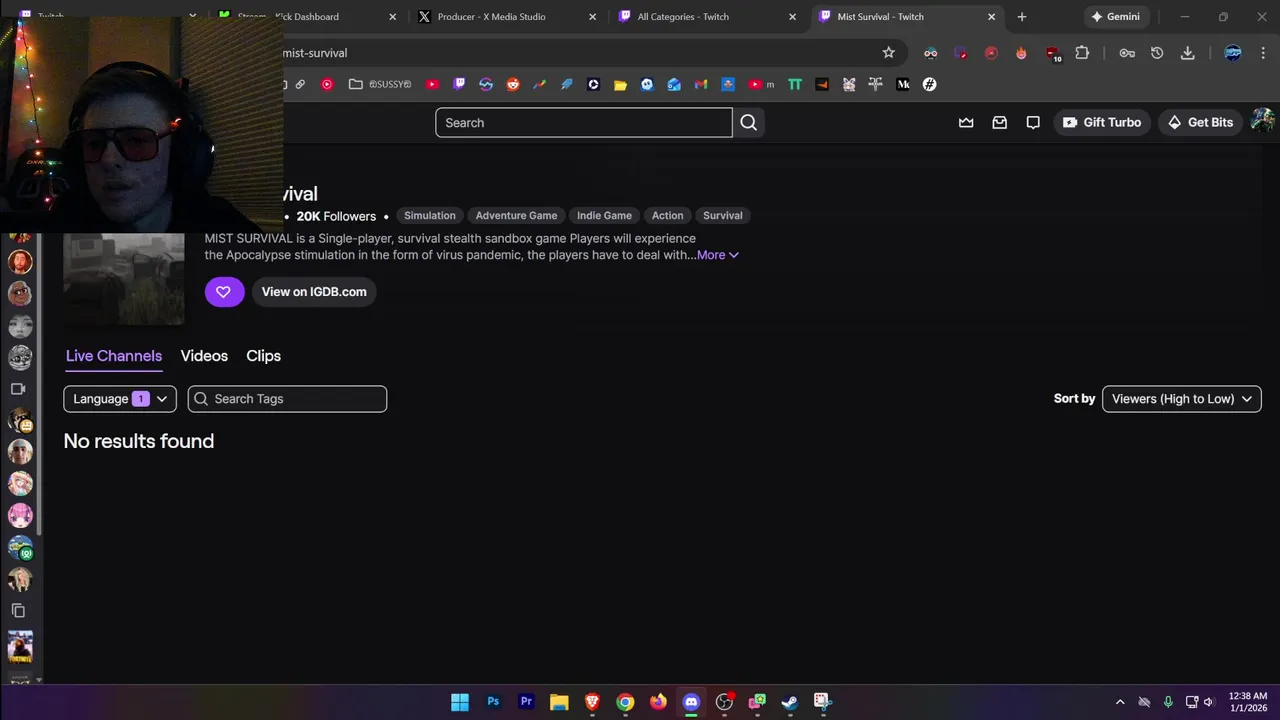Open the Chrome history clock icon
Image resolution: width=1280 pixels, height=720 pixels.
point(1157,53)
